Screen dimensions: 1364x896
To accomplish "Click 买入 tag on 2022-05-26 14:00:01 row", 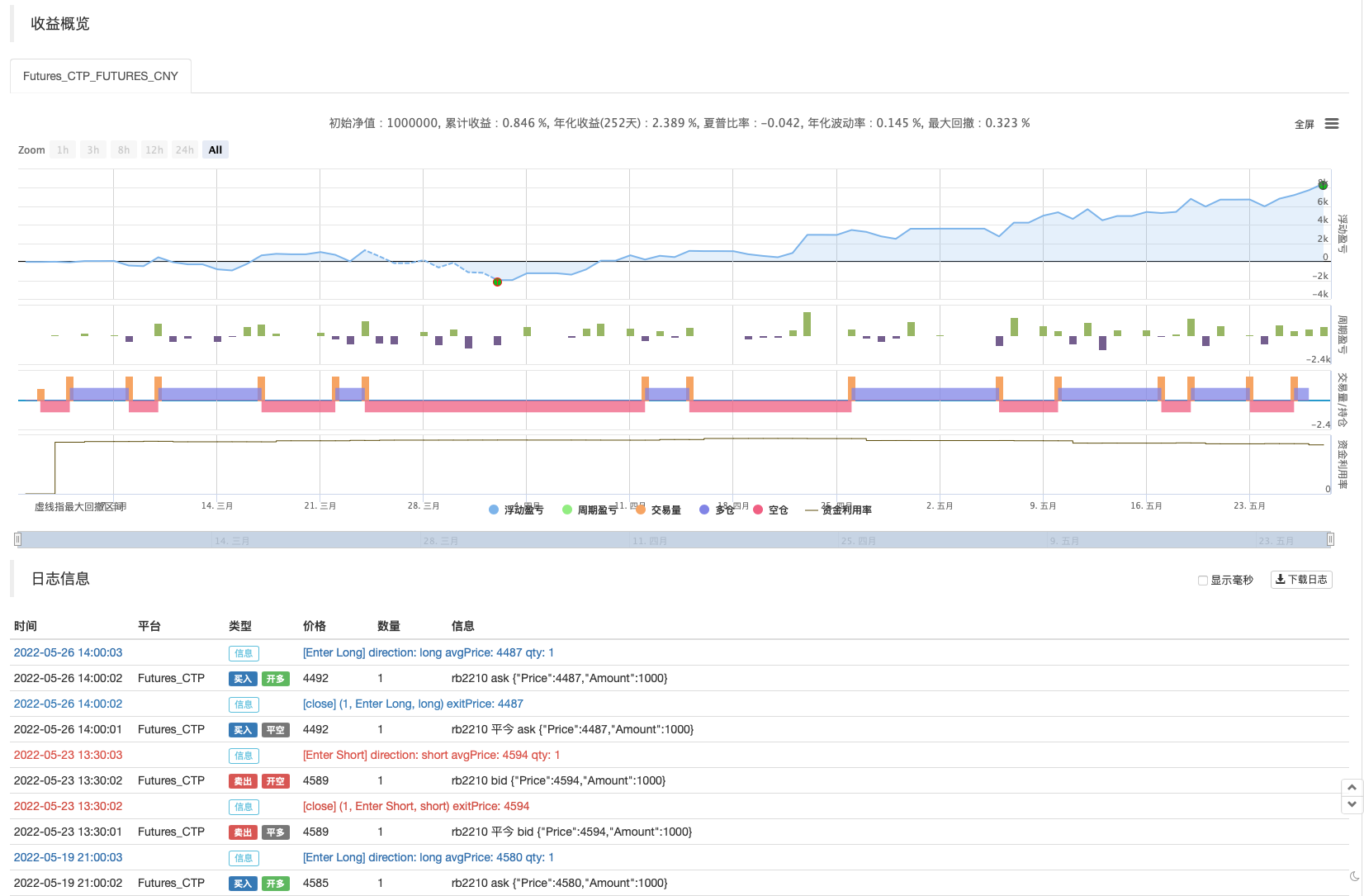I will [x=243, y=730].
